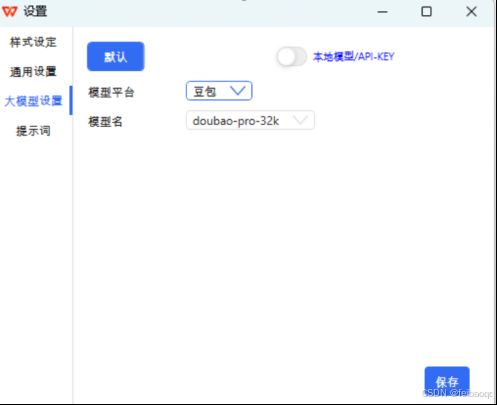Screen dimensions: 497x405
Task: Toggle the 本地模型/API-KEY switch
Action: pyautogui.click(x=291, y=57)
